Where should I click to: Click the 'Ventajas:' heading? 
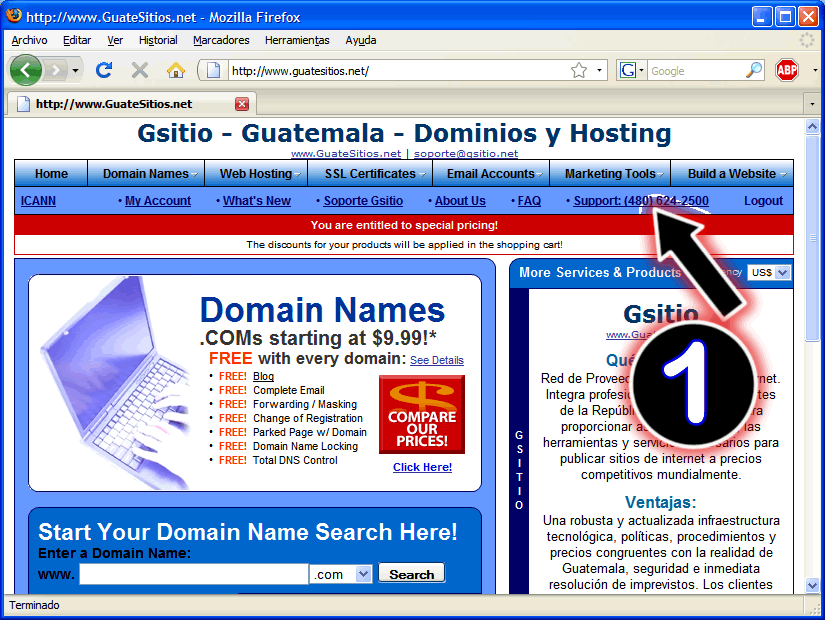[660, 502]
